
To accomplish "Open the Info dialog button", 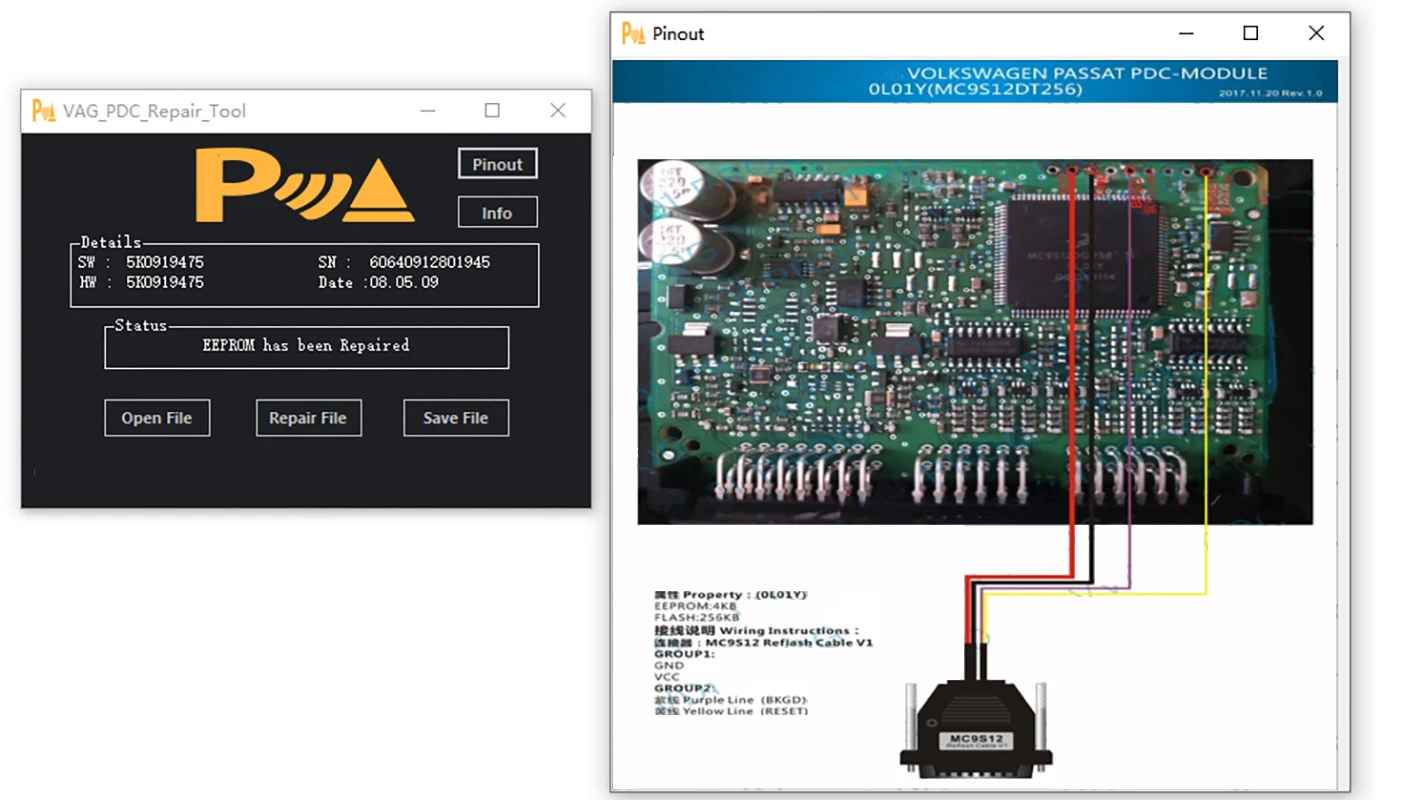I will [x=497, y=213].
